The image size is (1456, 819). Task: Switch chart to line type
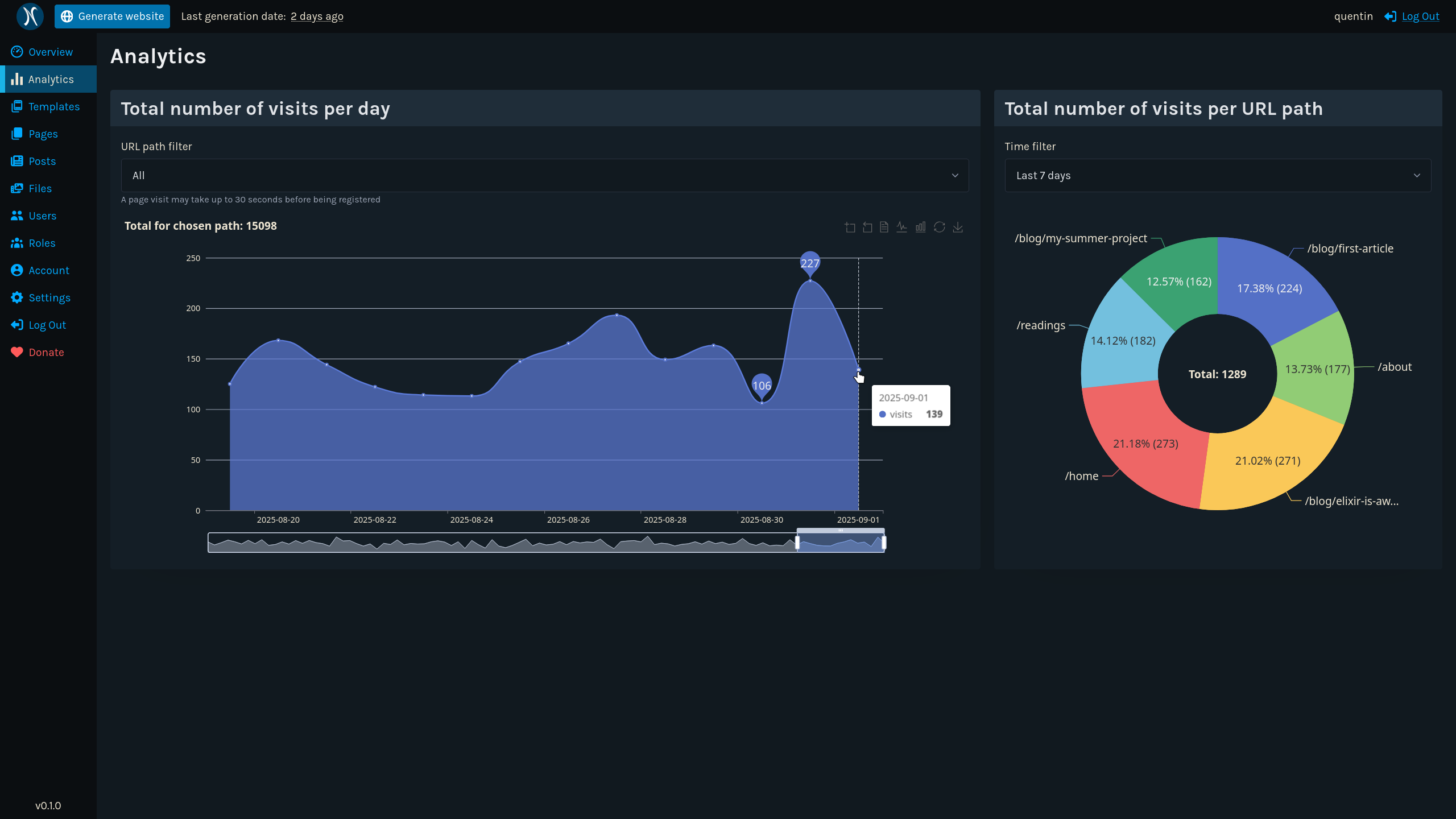click(x=902, y=227)
